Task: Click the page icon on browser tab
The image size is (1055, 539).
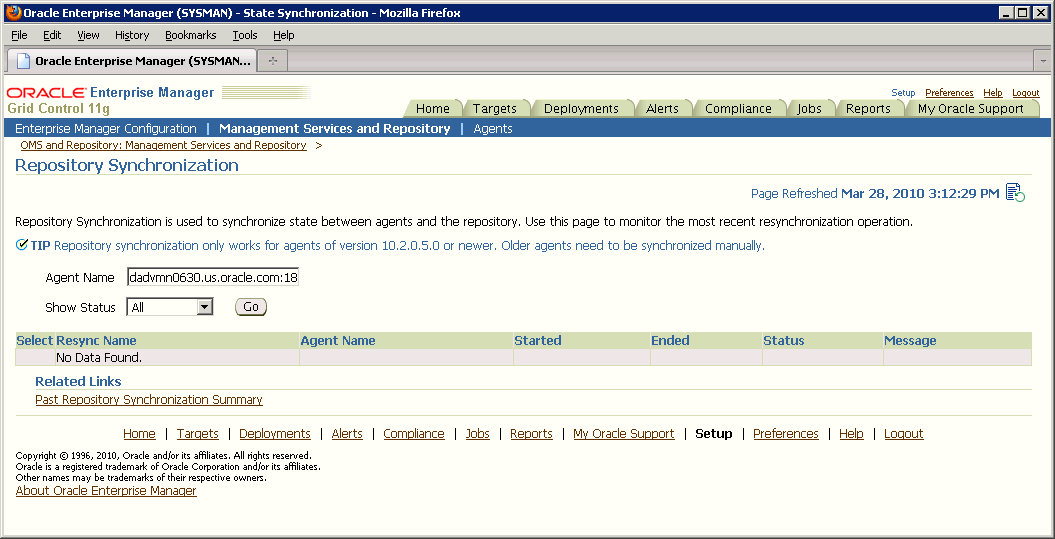Action: (24, 61)
